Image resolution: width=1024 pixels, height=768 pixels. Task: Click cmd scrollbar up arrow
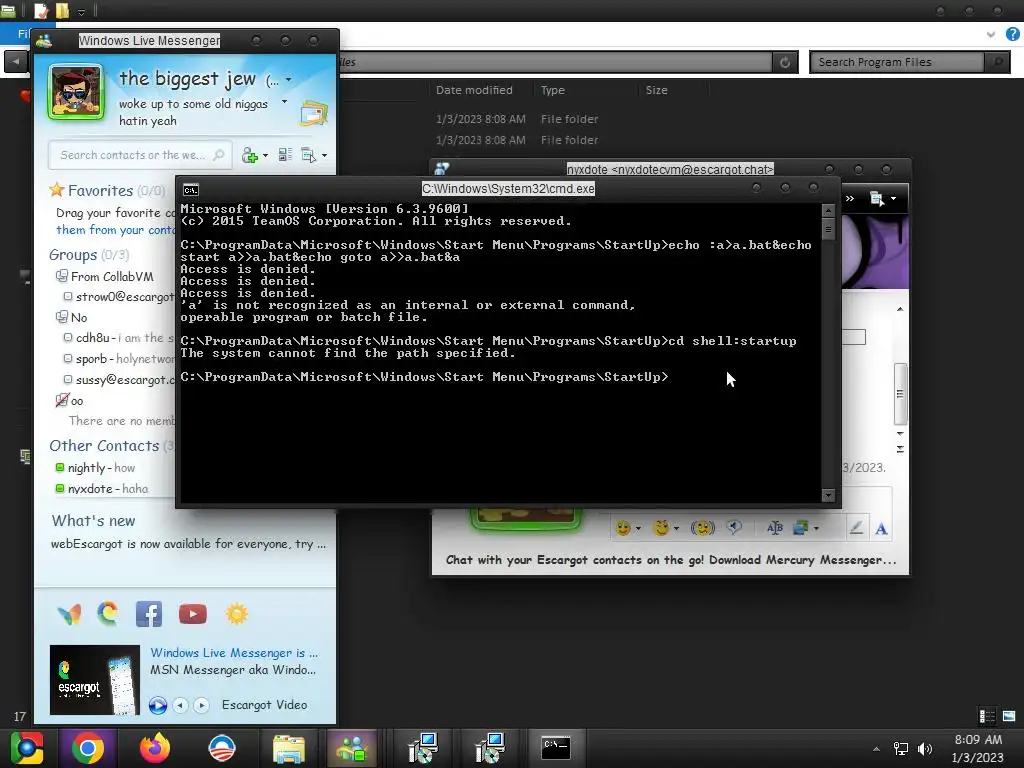pyautogui.click(x=828, y=210)
